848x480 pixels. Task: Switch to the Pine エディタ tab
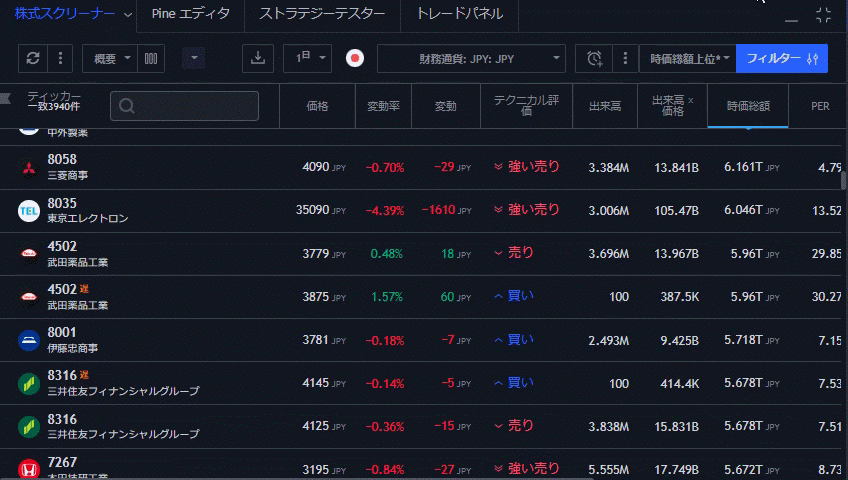[190, 14]
